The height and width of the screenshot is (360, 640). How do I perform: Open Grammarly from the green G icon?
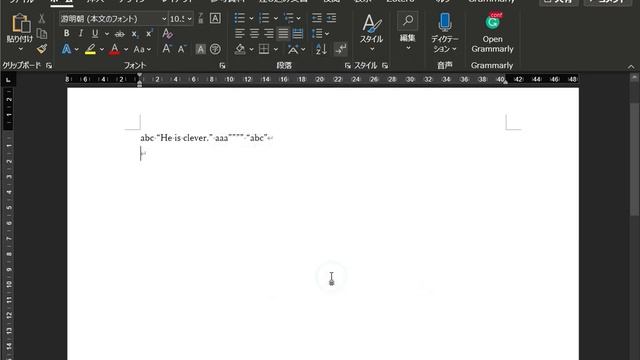(493, 22)
